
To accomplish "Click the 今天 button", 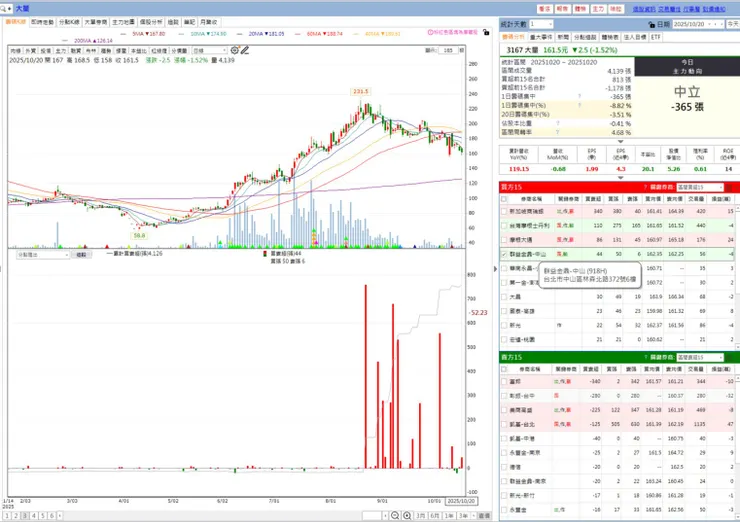I will pos(733,24).
